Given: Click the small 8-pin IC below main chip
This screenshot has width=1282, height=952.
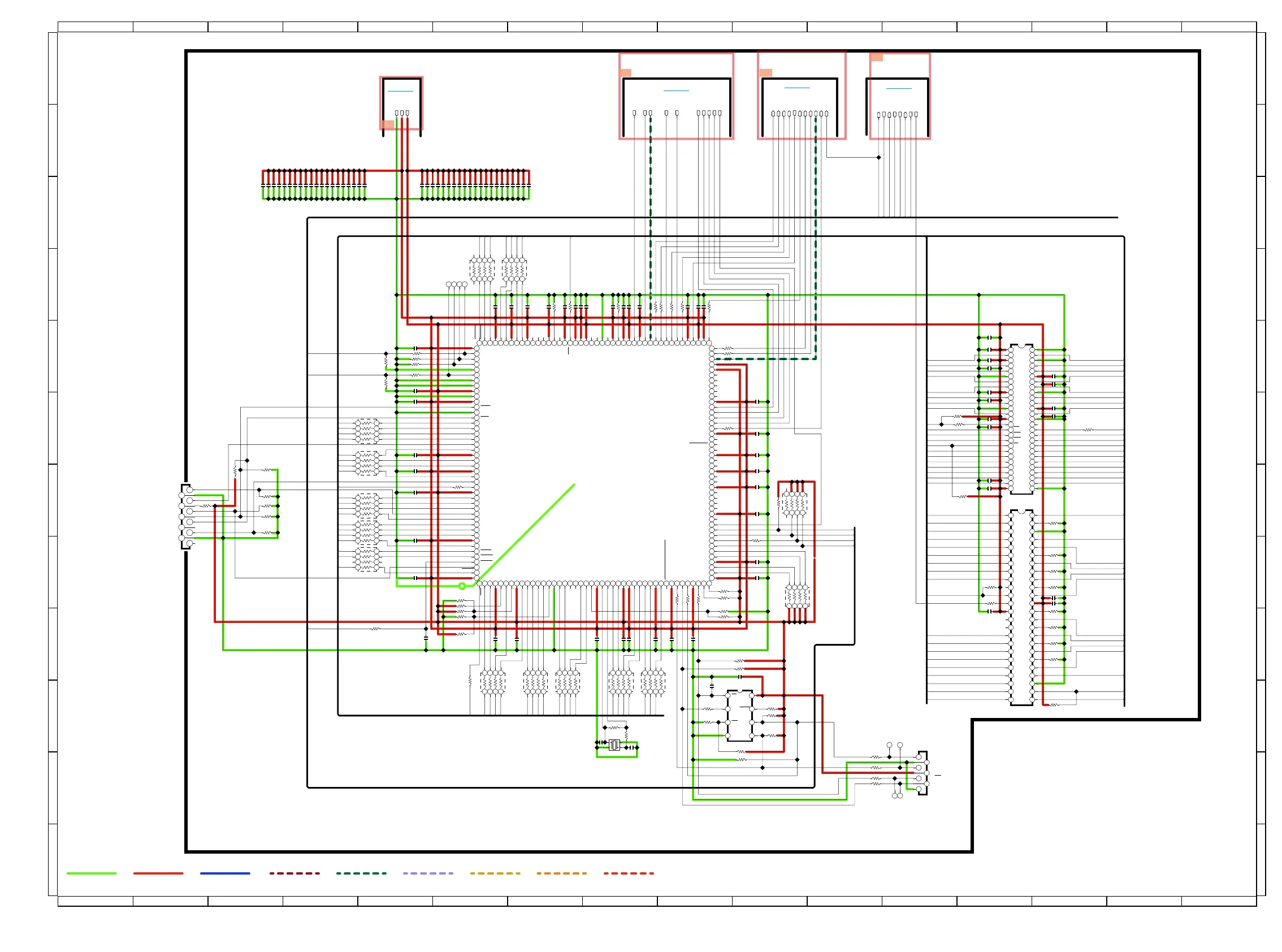Looking at the screenshot, I should [x=739, y=715].
